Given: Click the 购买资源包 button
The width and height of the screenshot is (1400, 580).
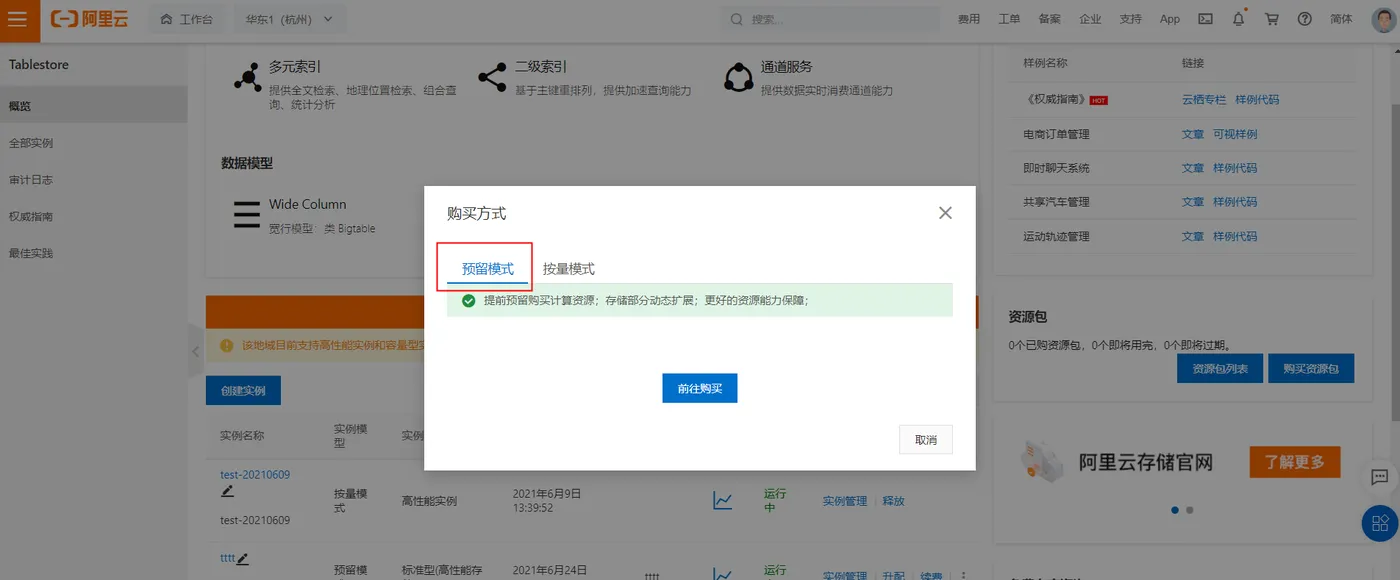Looking at the screenshot, I should point(1311,368).
